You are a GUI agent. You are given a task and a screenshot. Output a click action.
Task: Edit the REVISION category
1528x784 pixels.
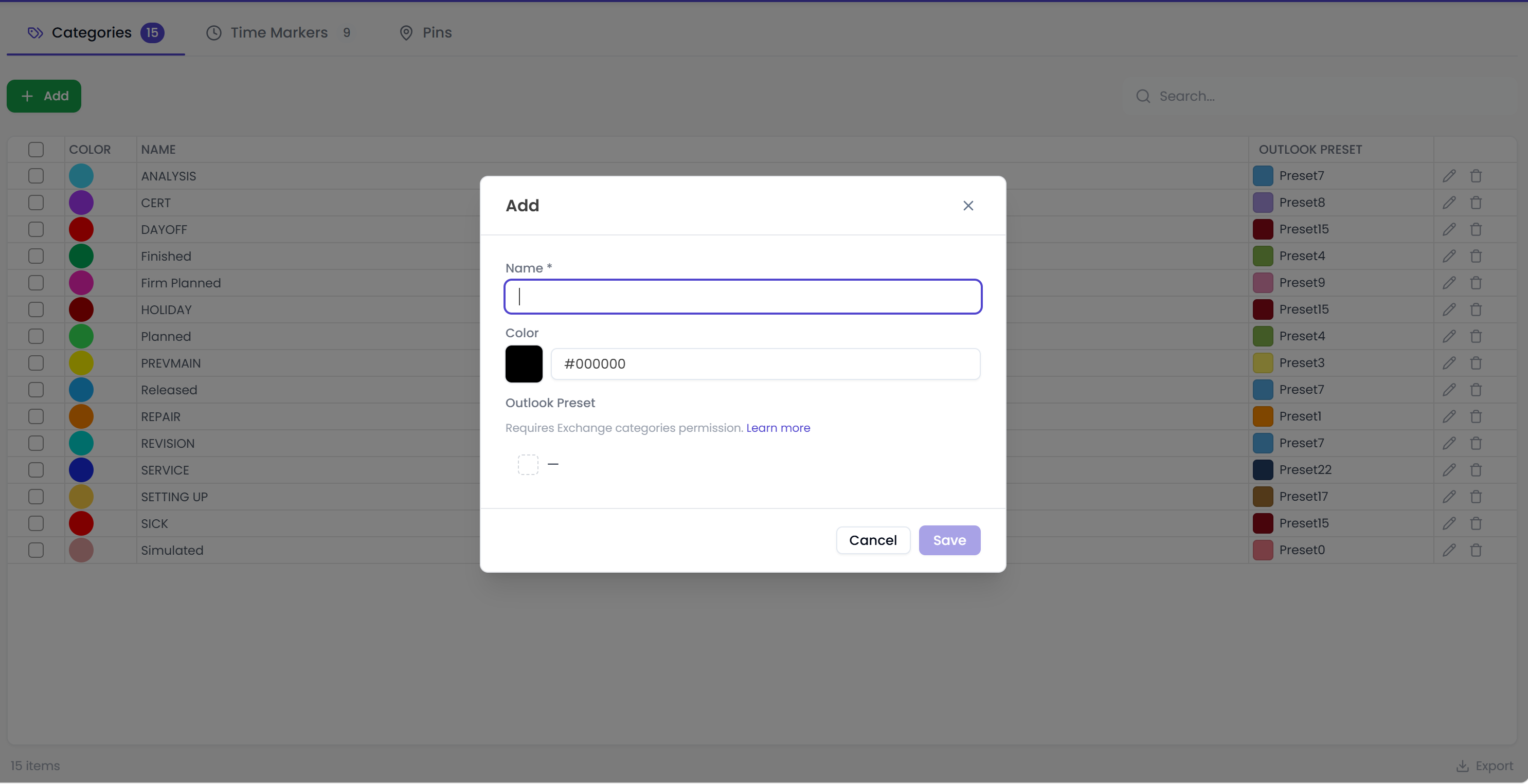coord(1448,443)
